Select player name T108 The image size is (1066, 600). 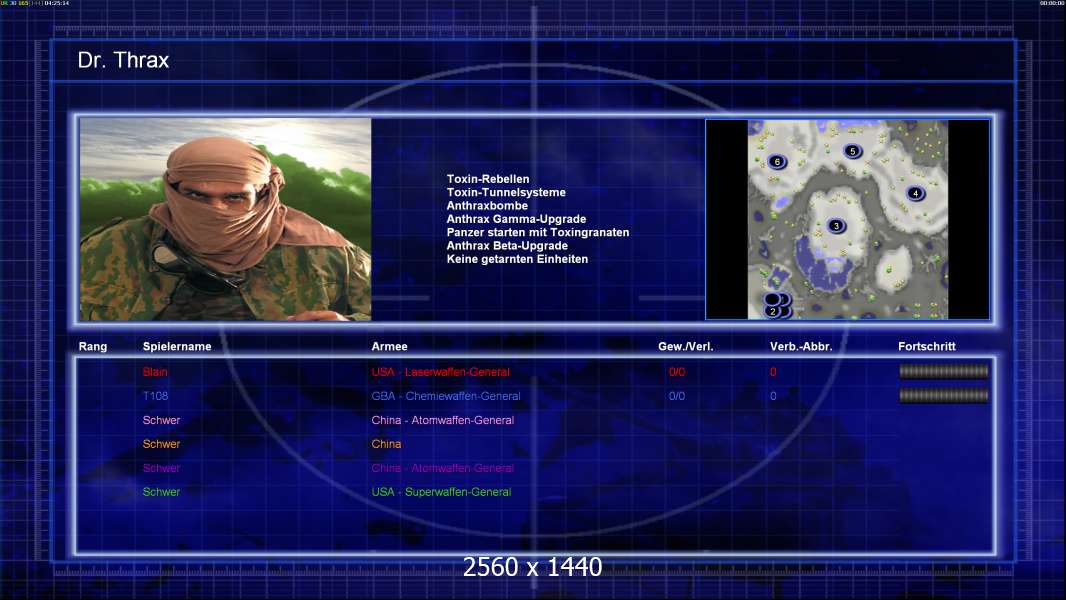coord(155,395)
